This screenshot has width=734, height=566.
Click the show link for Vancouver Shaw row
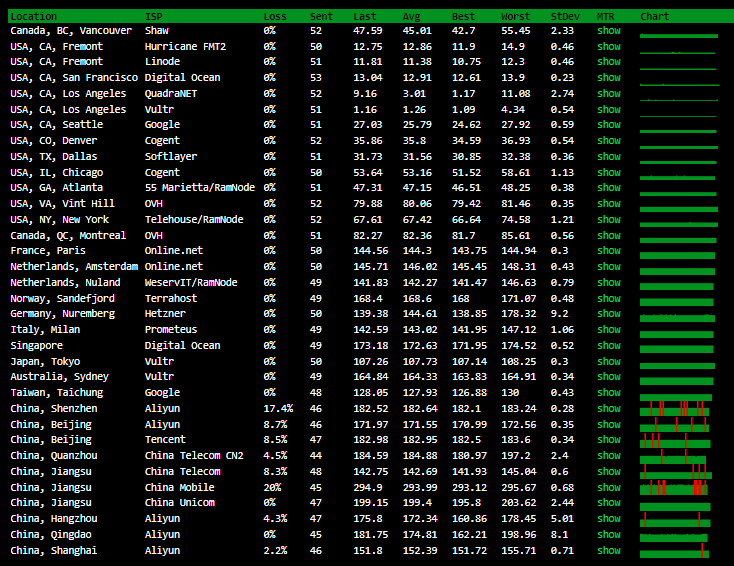(x=608, y=31)
